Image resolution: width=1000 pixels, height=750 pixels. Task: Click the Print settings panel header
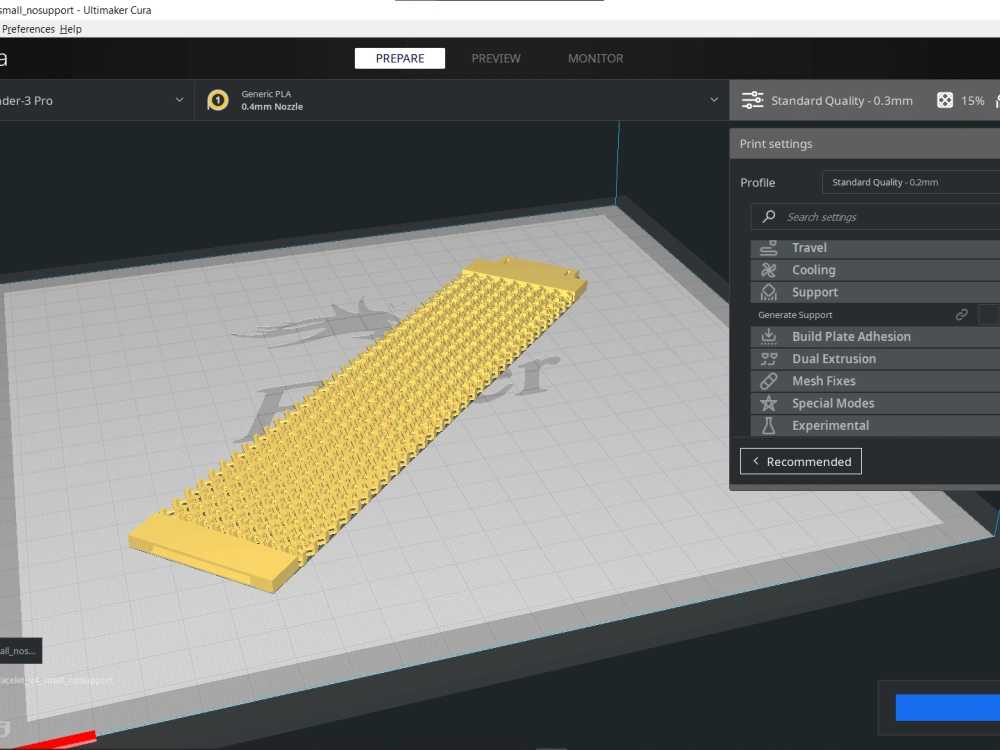click(865, 144)
